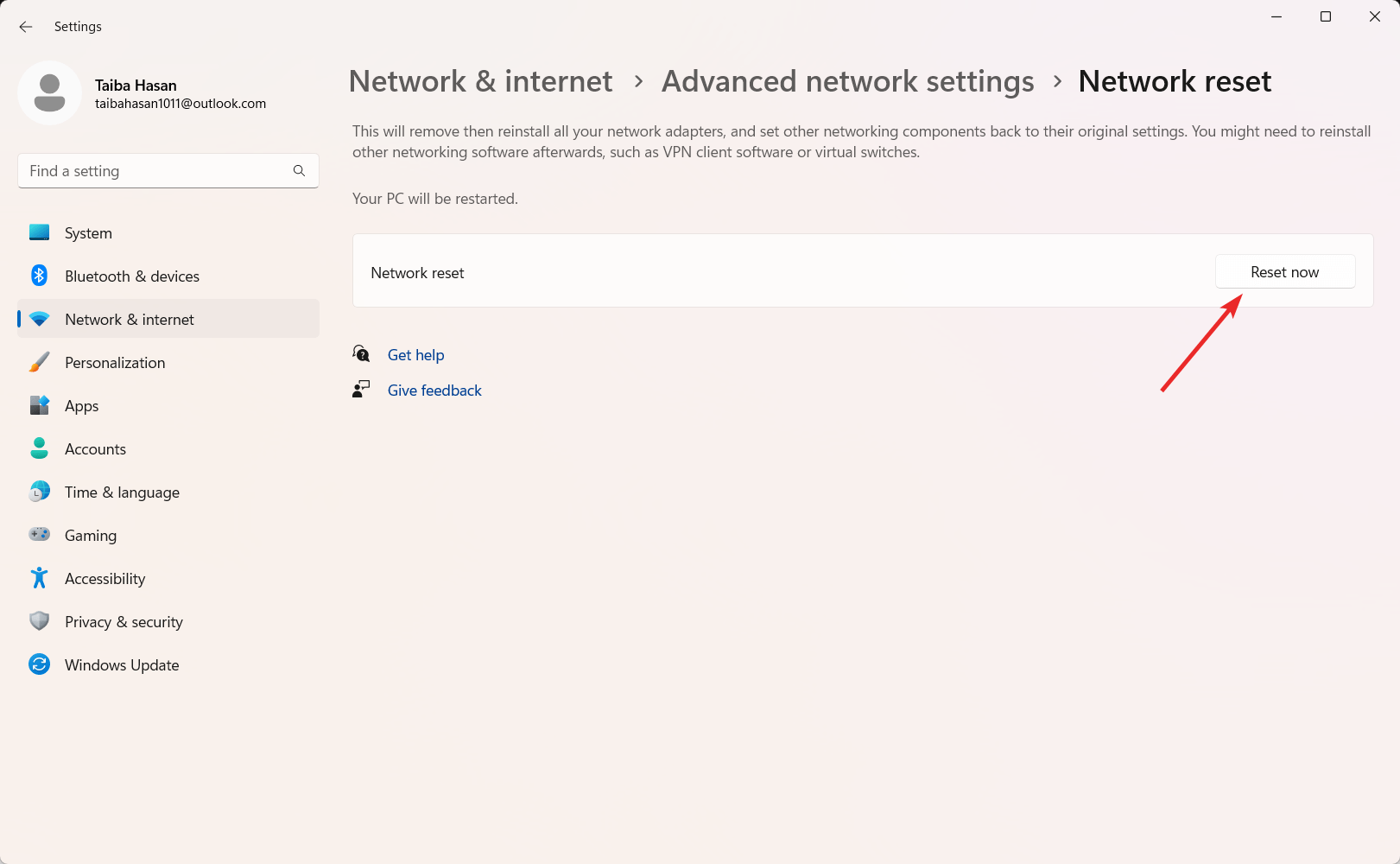Focus the Find a setting field

point(155,171)
